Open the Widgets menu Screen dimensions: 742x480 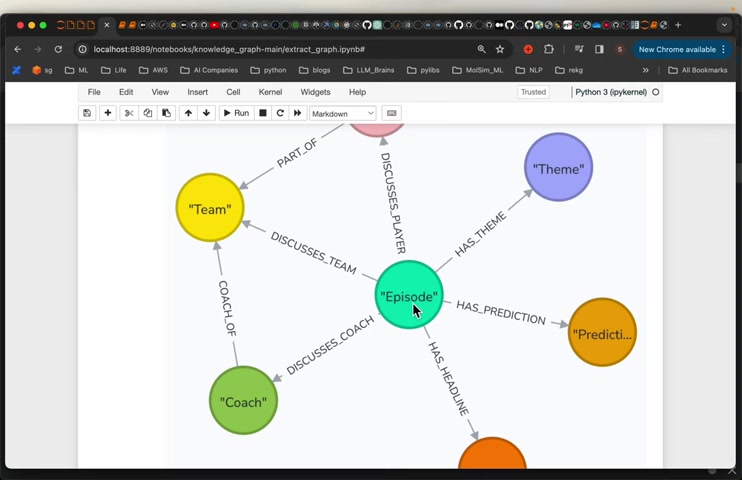pyautogui.click(x=315, y=92)
